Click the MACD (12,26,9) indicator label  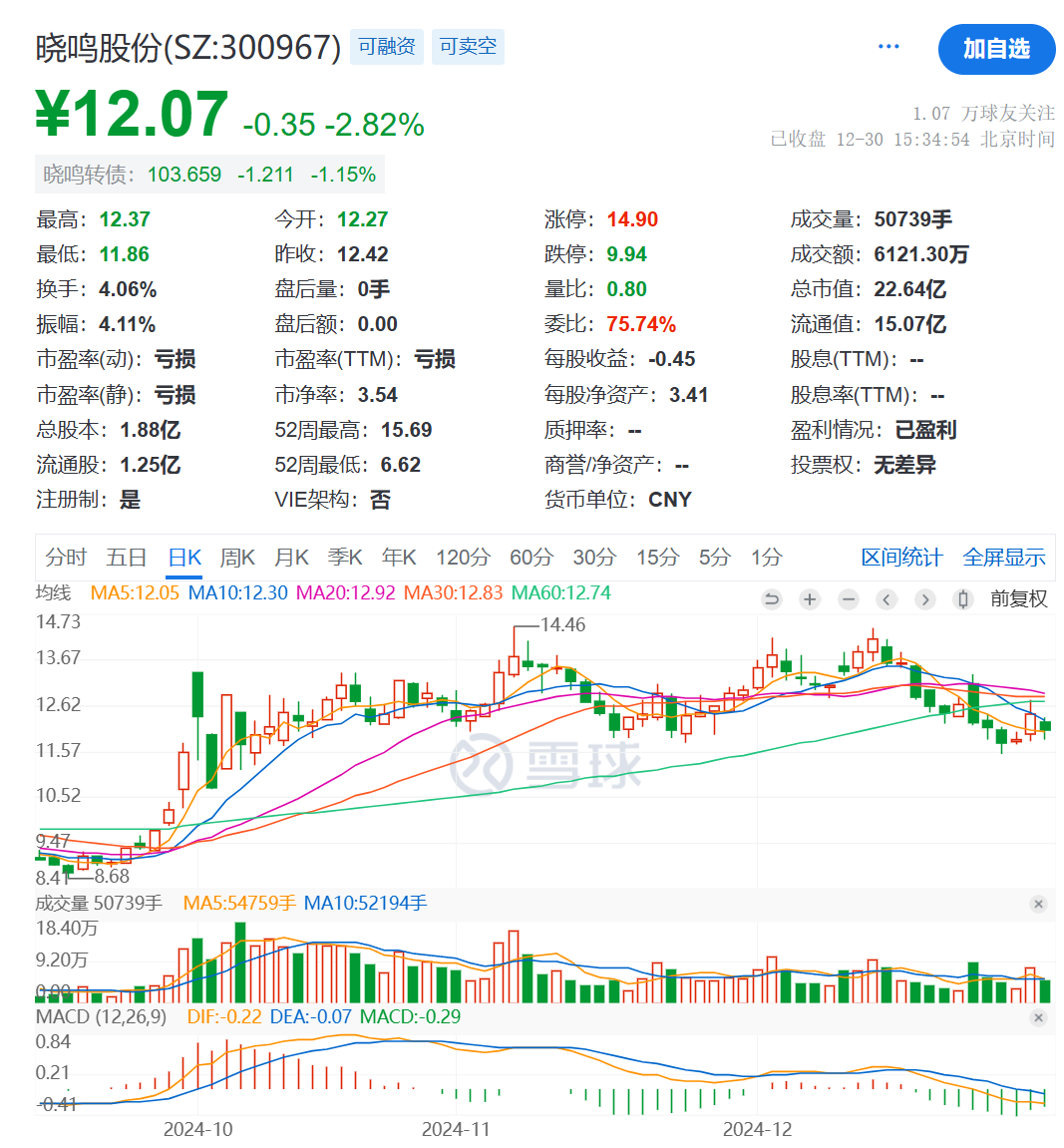[x=101, y=1017]
